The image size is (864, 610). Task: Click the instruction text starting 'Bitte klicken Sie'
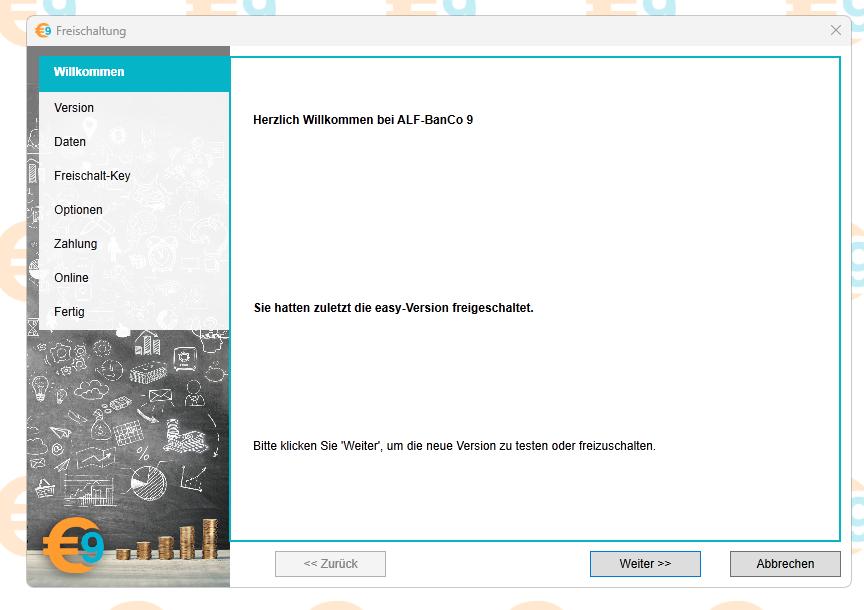pyautogui.click(x=455, y=446)
